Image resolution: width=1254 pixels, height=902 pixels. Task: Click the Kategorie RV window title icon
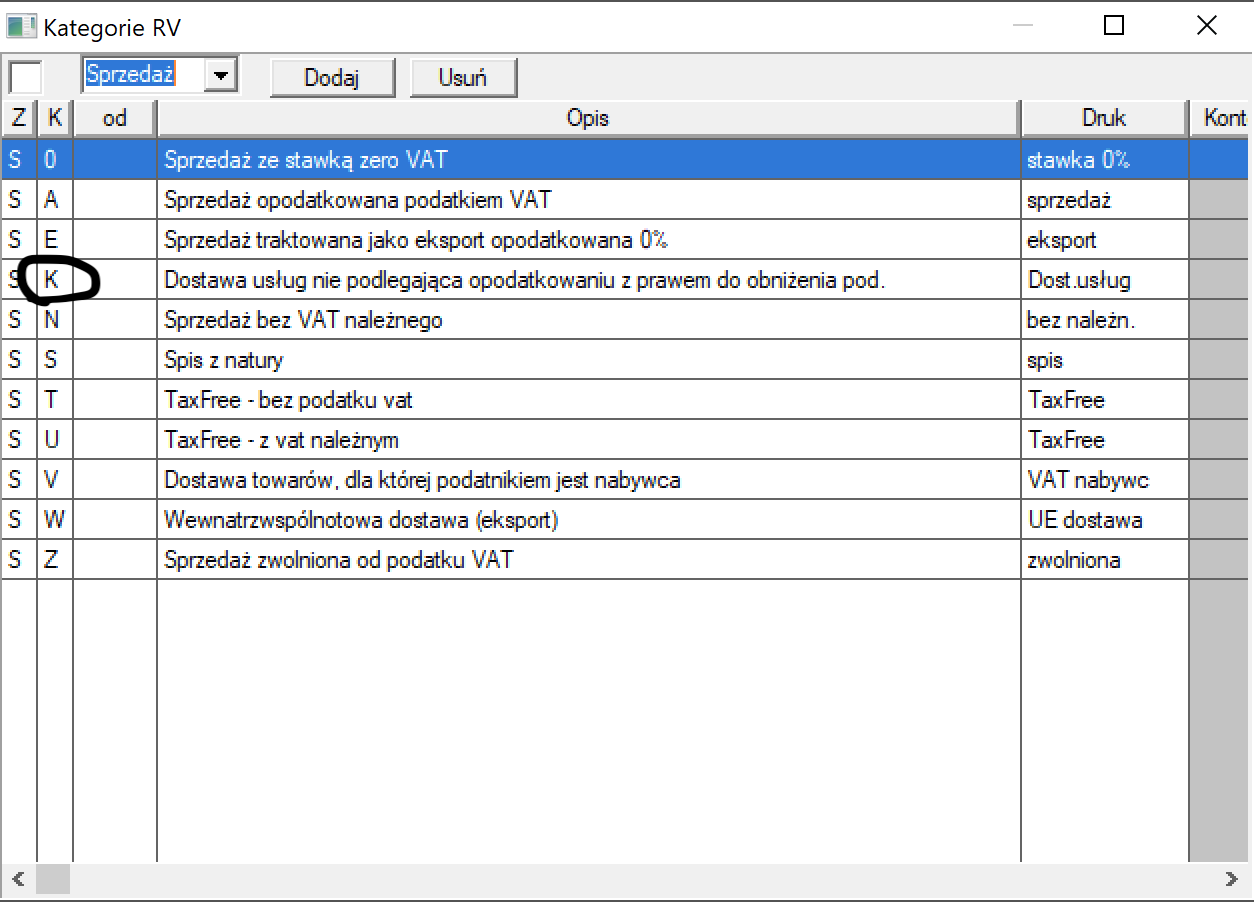coord(22,27)
